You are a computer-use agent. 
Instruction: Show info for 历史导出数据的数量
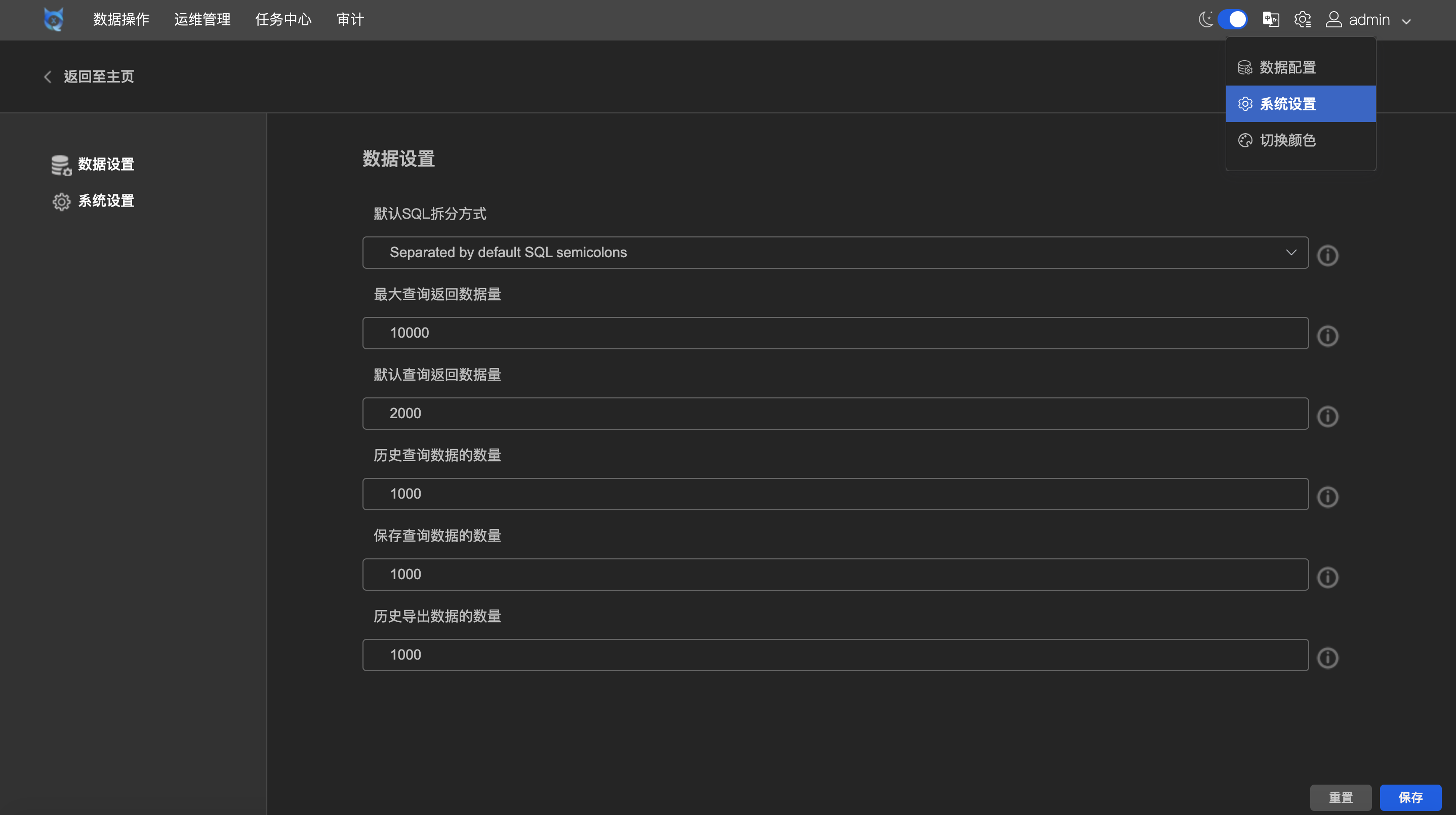tap(1327, 658)
